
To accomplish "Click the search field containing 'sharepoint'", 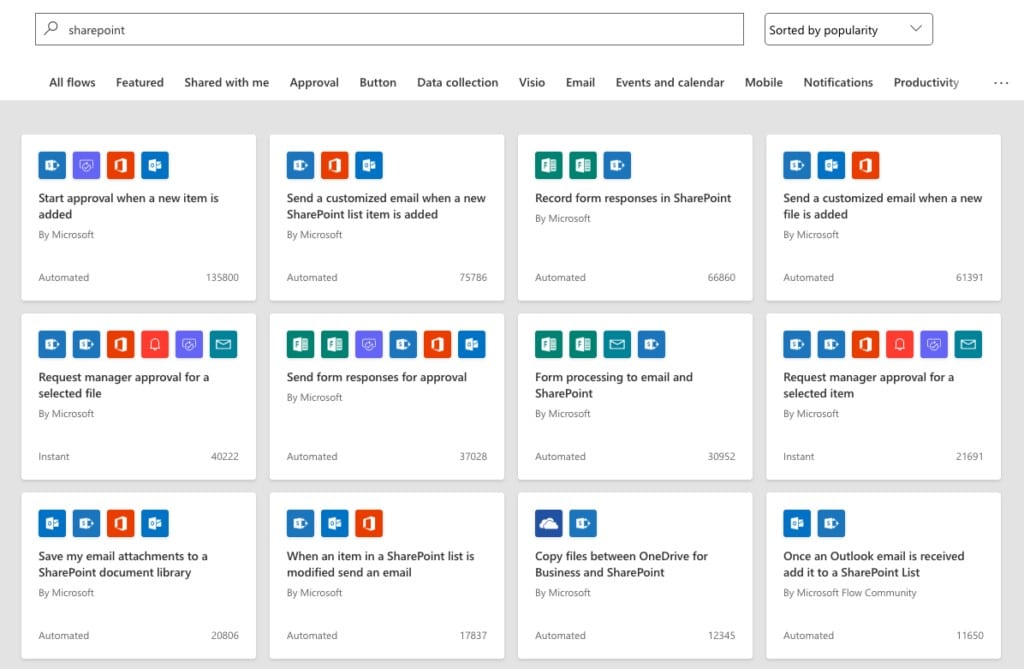I will (x=400, y=30).
